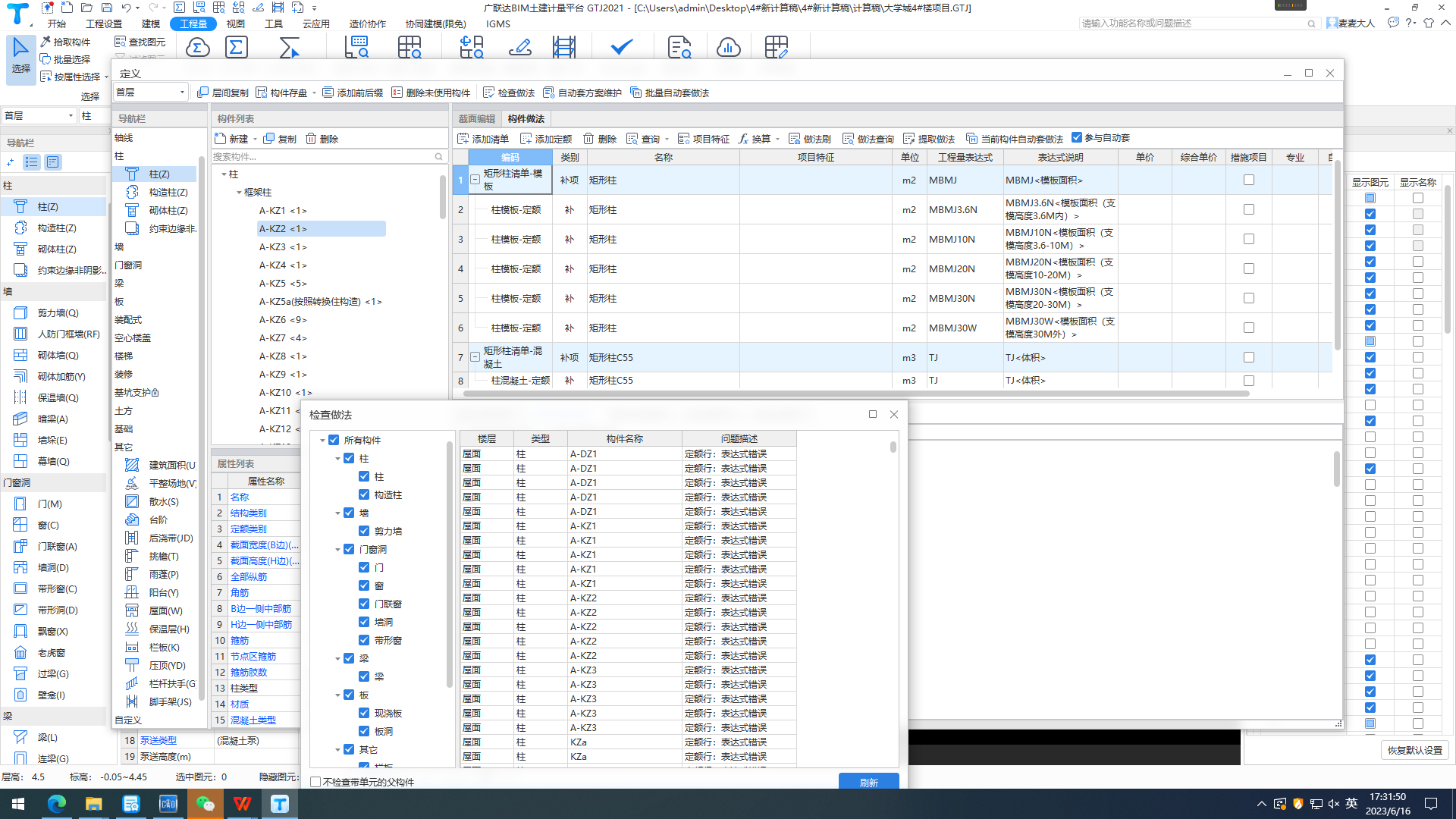Click the 批量自动套做法 icon

635,93
